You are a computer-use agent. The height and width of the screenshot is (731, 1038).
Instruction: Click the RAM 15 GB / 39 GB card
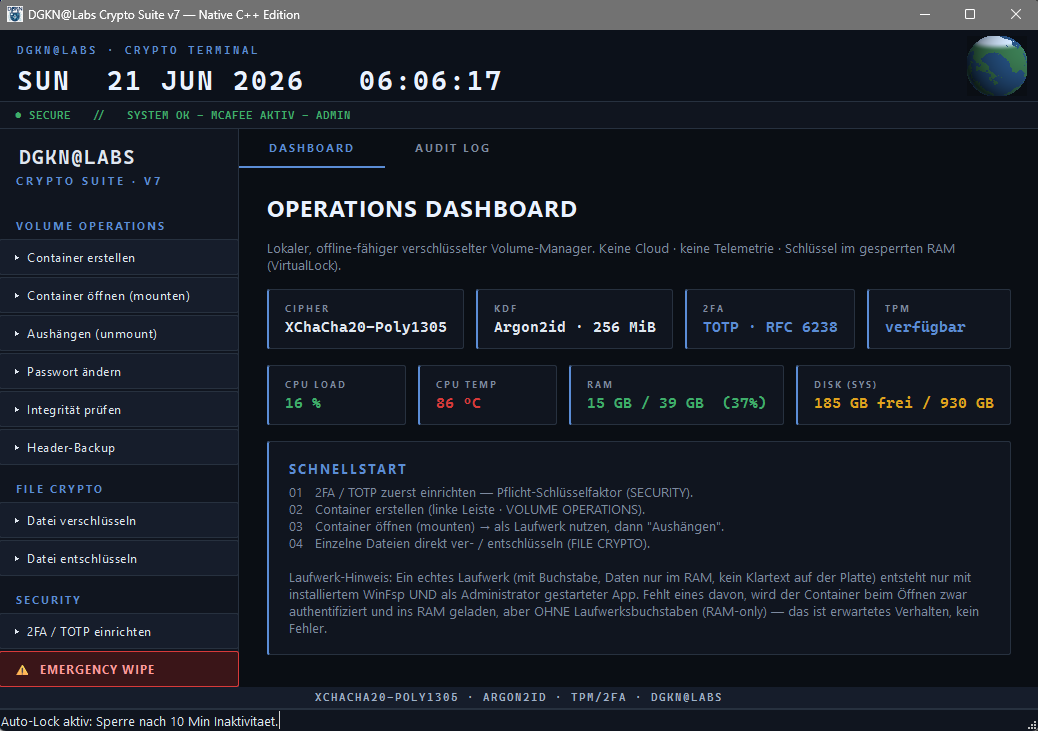tap(677, 395)
